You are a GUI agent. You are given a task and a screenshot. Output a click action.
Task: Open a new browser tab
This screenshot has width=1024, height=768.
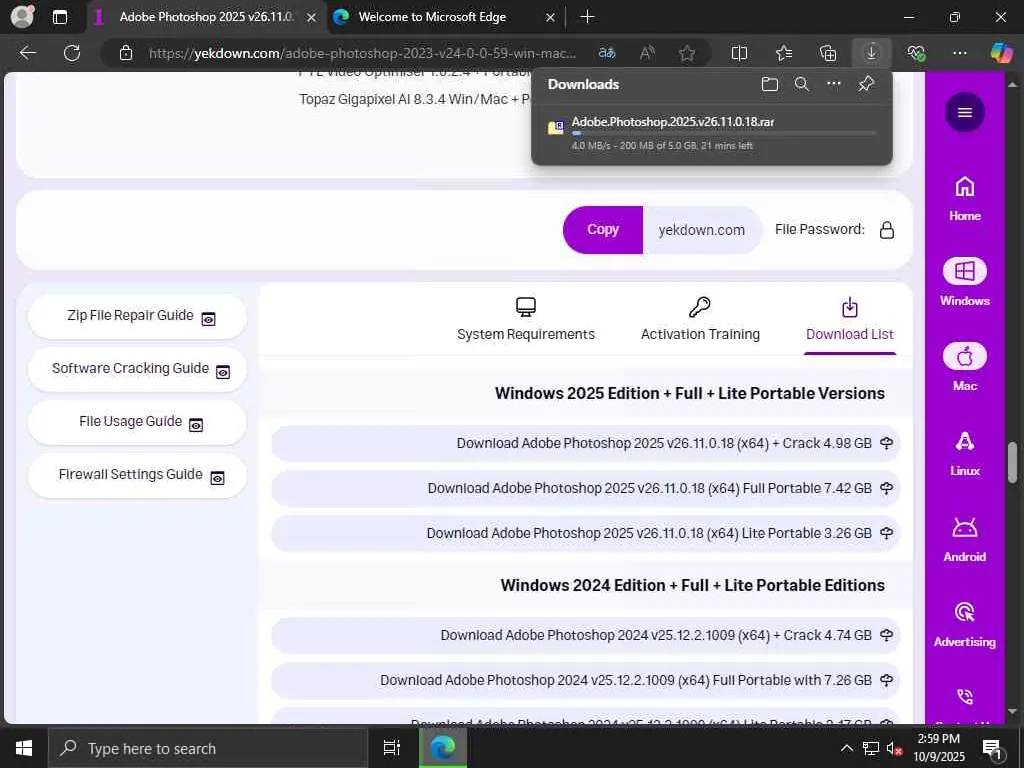(587, 17)
